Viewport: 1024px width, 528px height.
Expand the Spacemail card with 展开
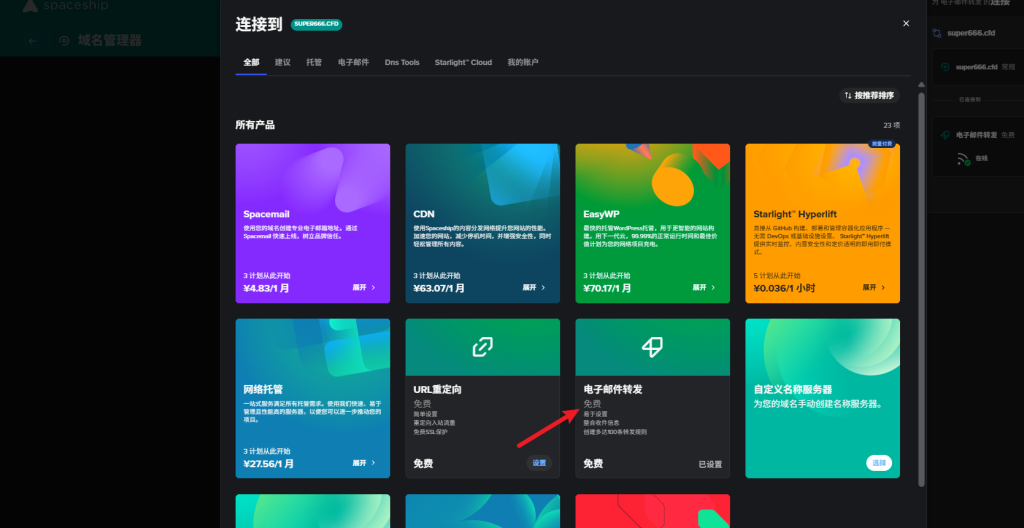[x=364, y=288]
